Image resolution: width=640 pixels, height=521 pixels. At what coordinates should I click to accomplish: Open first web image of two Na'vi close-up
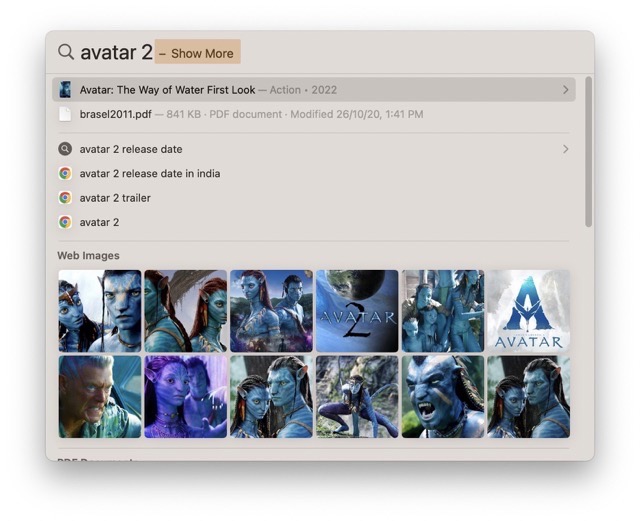(x=100, y=311)
